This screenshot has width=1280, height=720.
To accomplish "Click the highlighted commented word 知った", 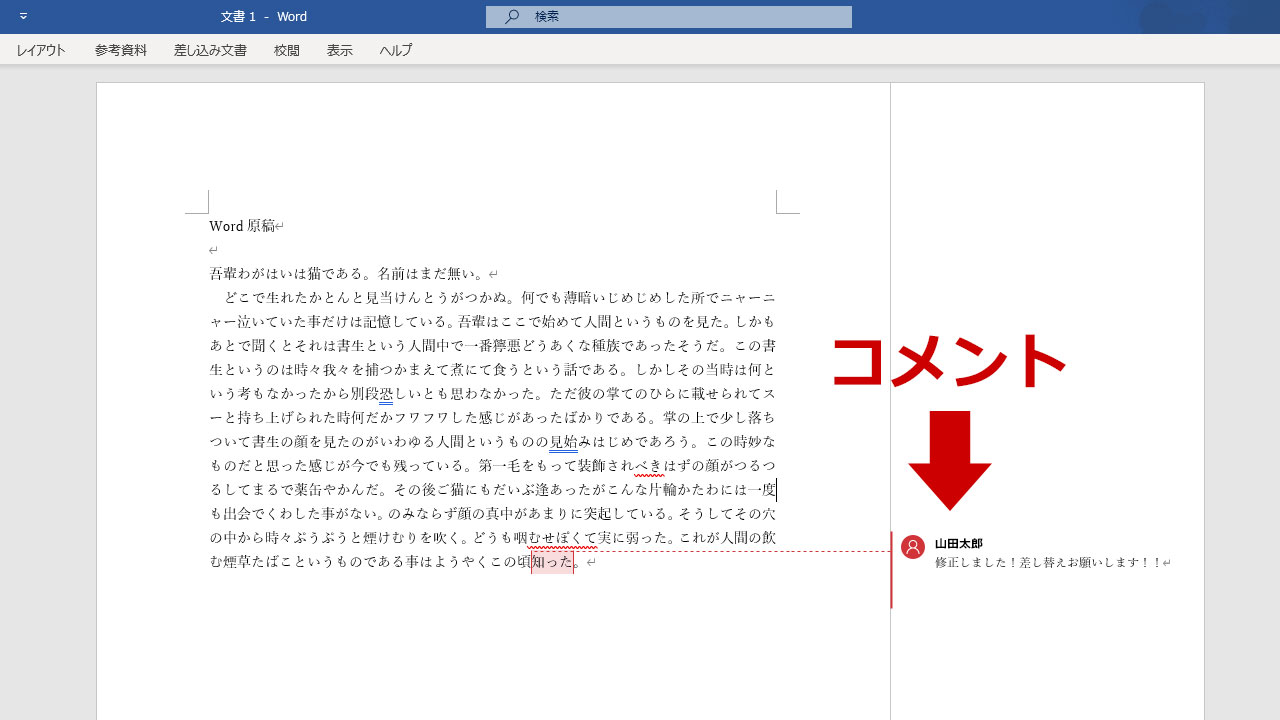I will 552,562.
